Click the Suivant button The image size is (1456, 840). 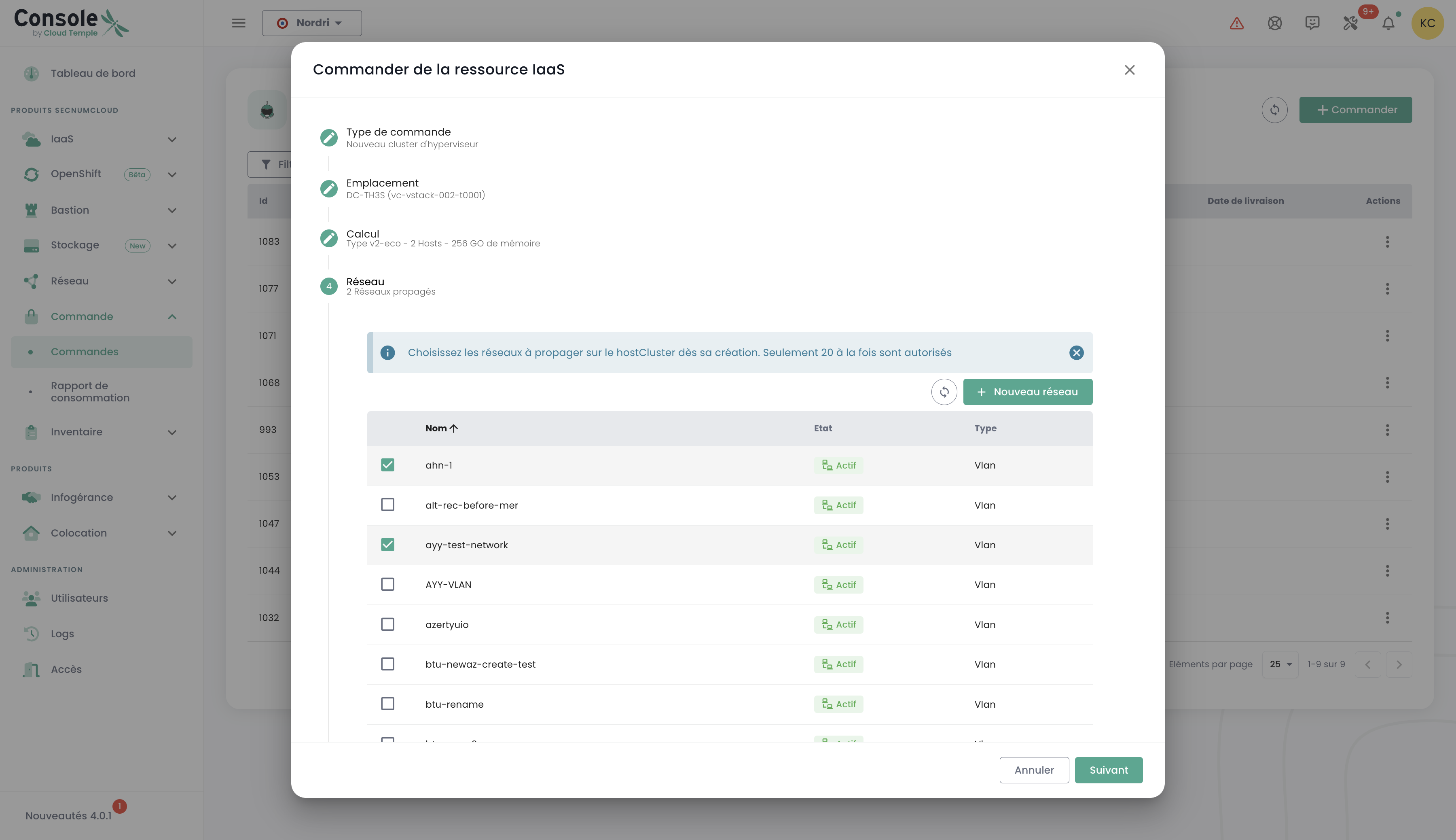click(x=1108, y=770)
